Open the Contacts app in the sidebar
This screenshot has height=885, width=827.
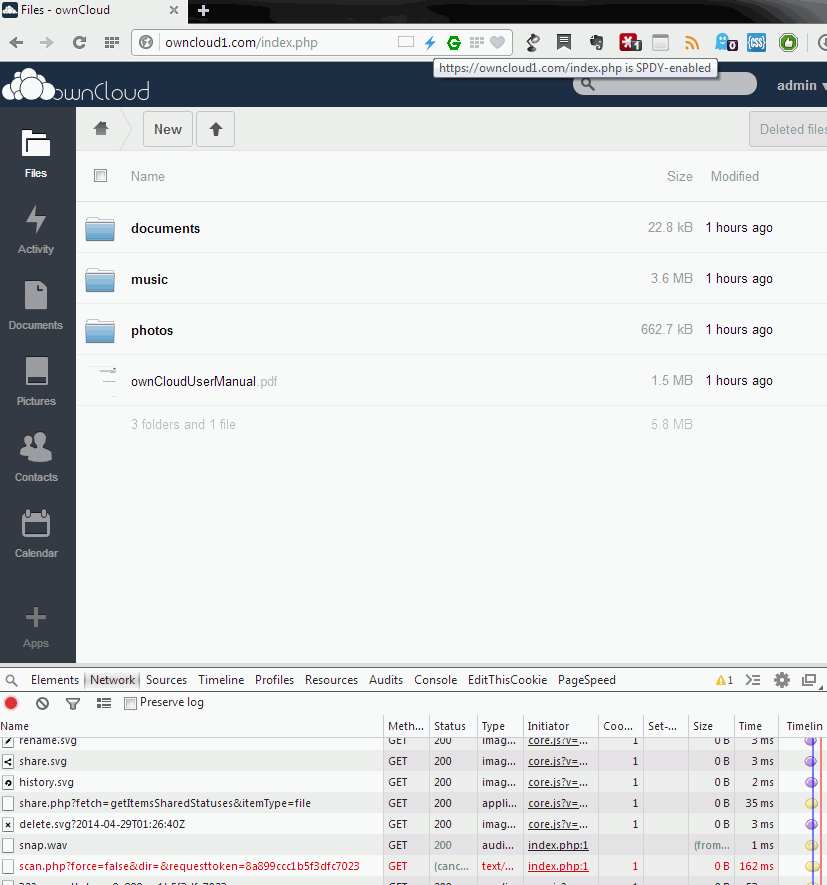click(x=36, y=457)
